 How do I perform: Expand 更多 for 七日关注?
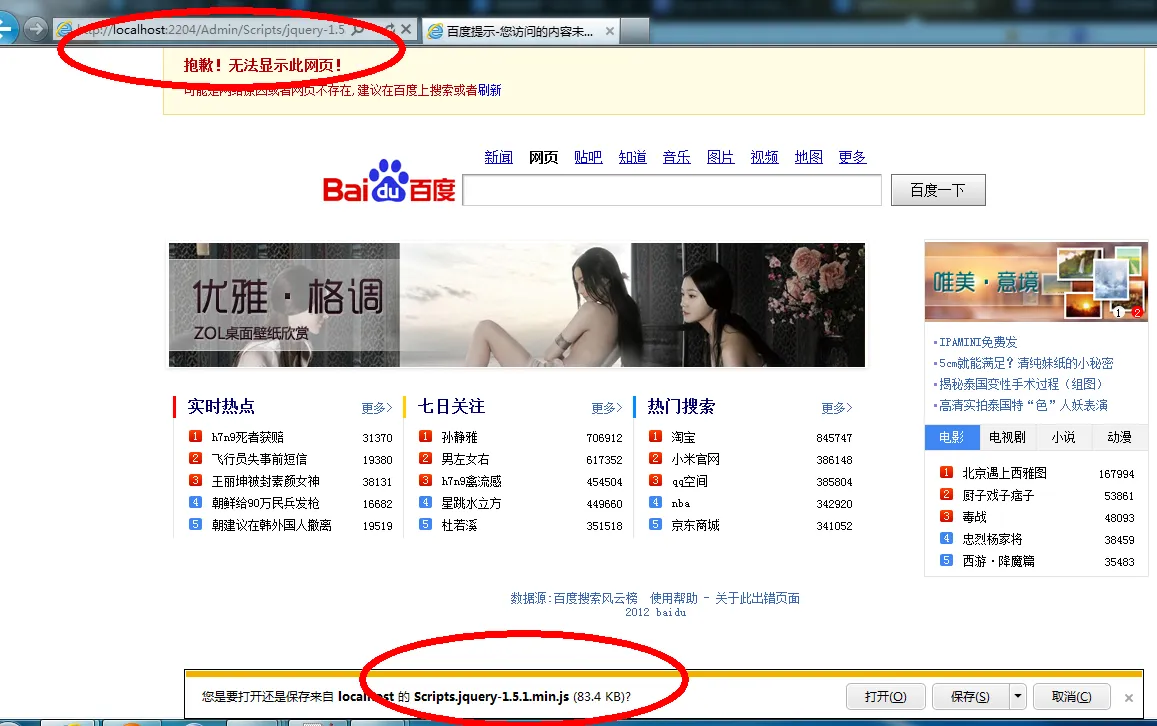(x=607, y=408)
